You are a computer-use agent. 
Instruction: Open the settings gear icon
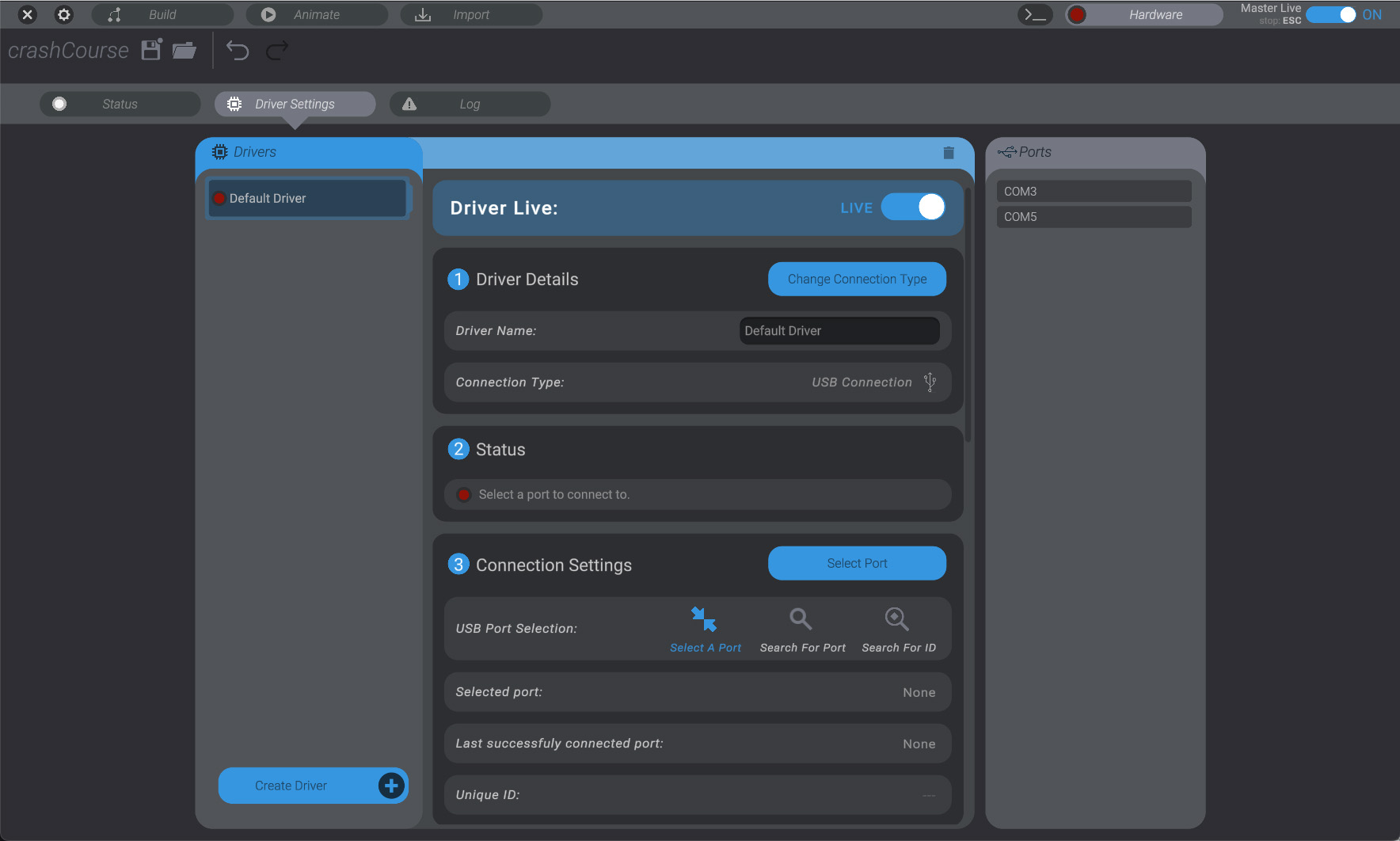[x=63, y=14]
